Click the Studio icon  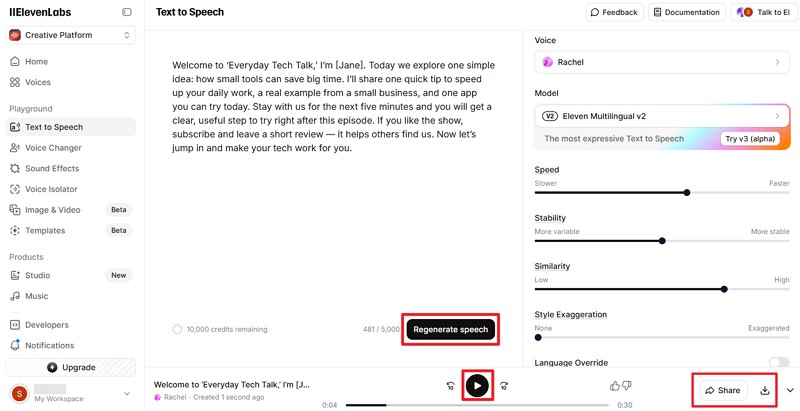(x=15, y=275)
